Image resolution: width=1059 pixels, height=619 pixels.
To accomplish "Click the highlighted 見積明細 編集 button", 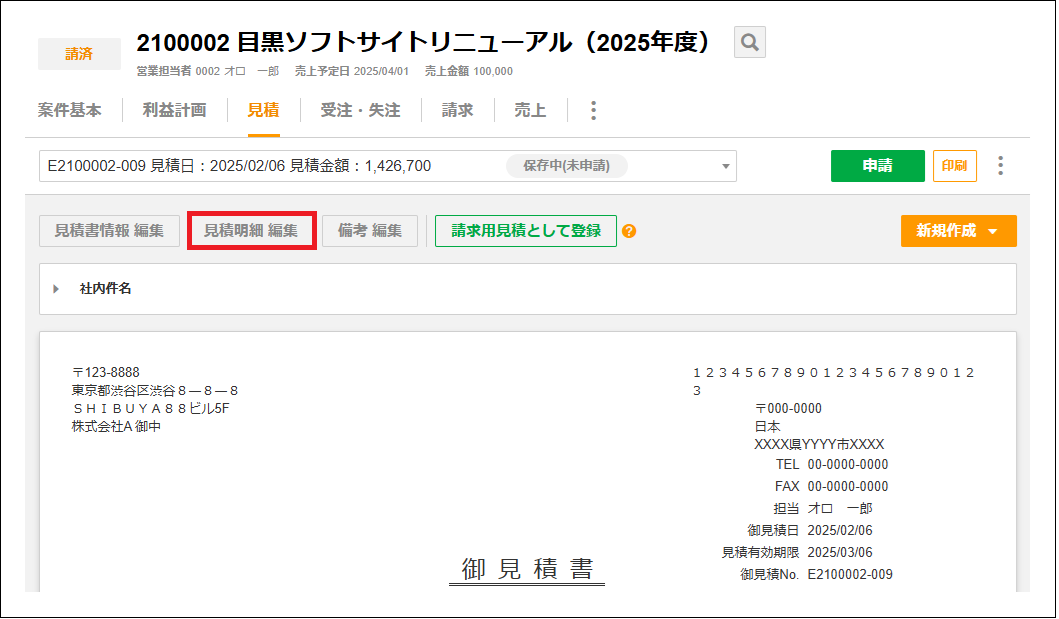I will (x=251, y=230).
